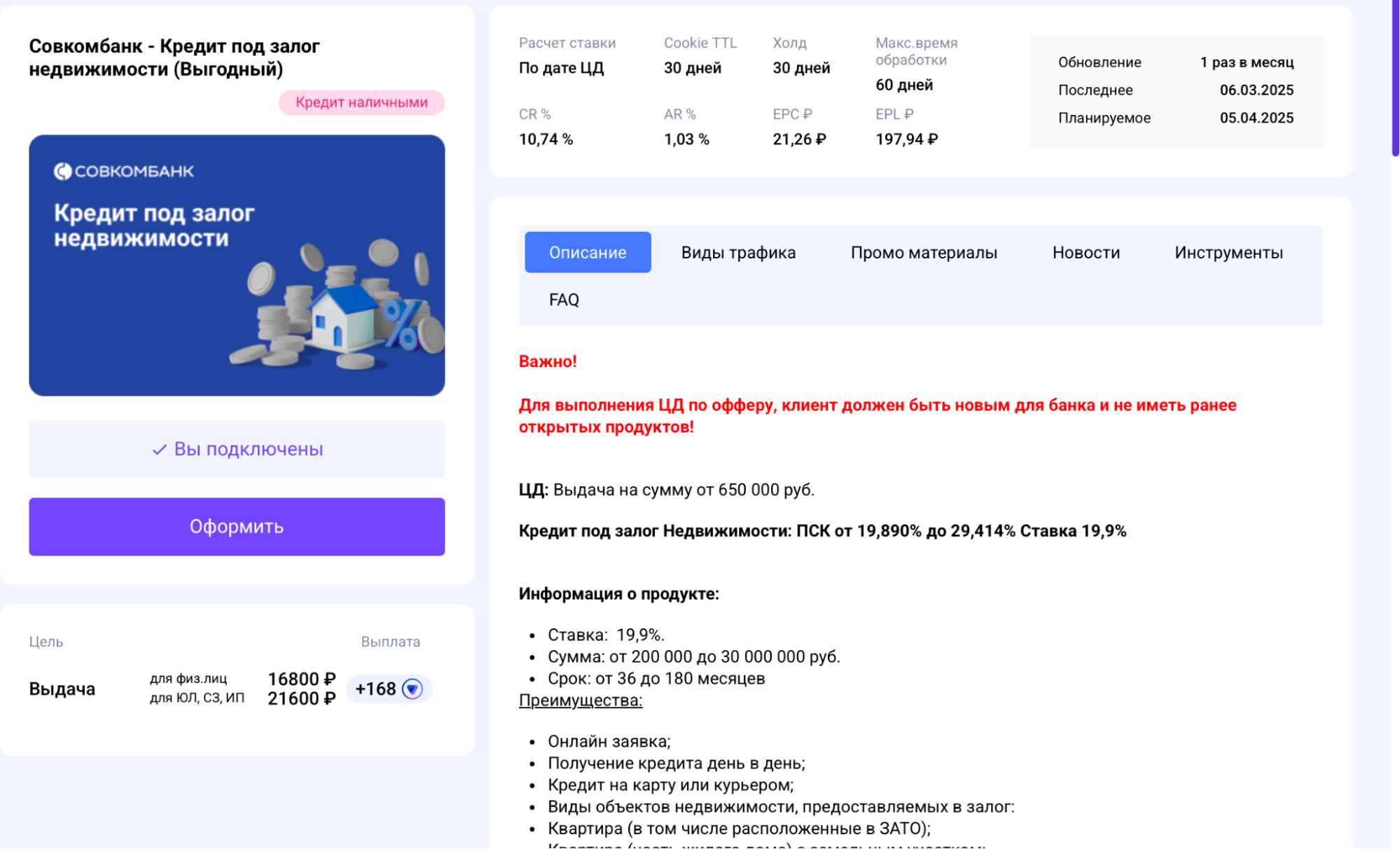Click the 21600 ₽ payout amount
The width and height of the screenshot is (1400, 849).
[302, 699]
